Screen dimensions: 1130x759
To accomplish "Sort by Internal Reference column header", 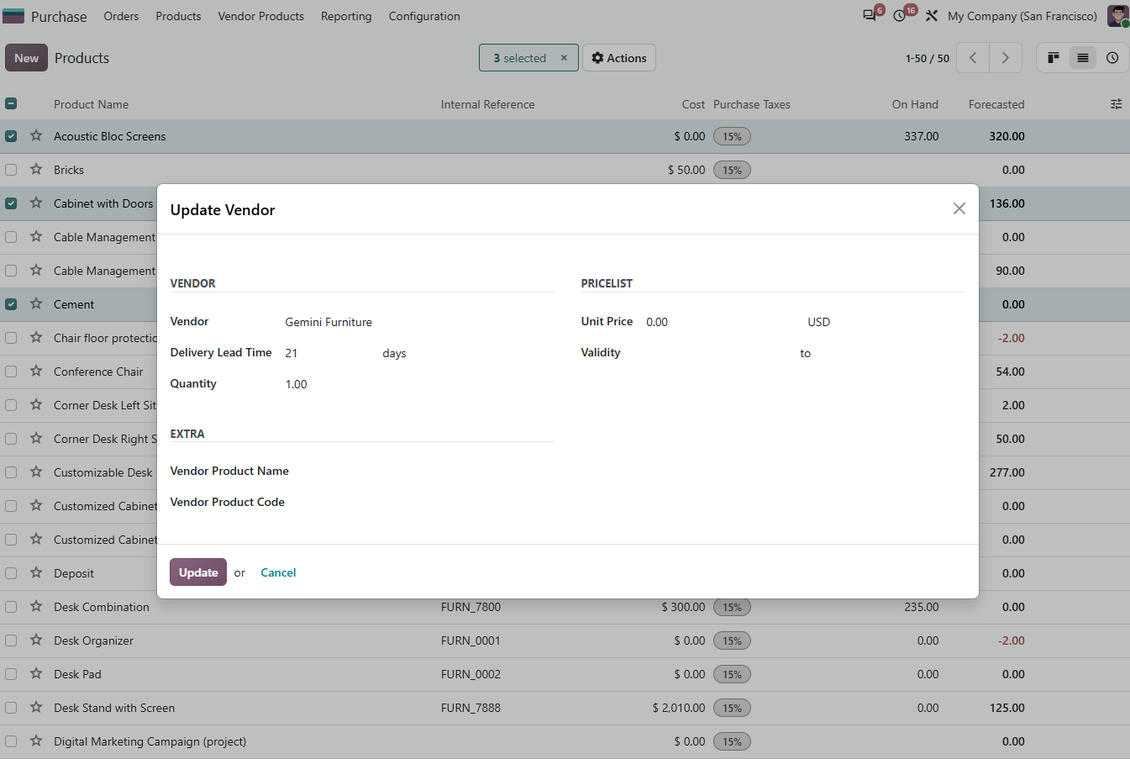I will (x=487, y=104).
